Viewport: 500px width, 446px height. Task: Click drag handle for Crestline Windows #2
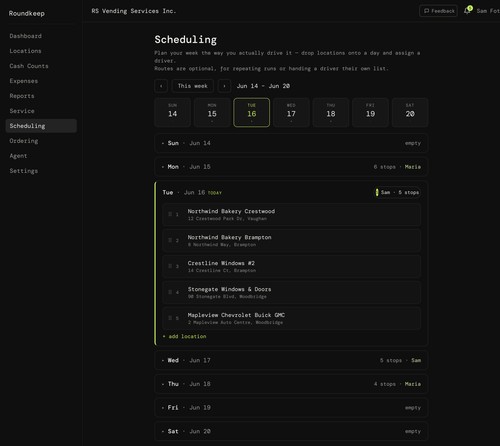(170, 266)
